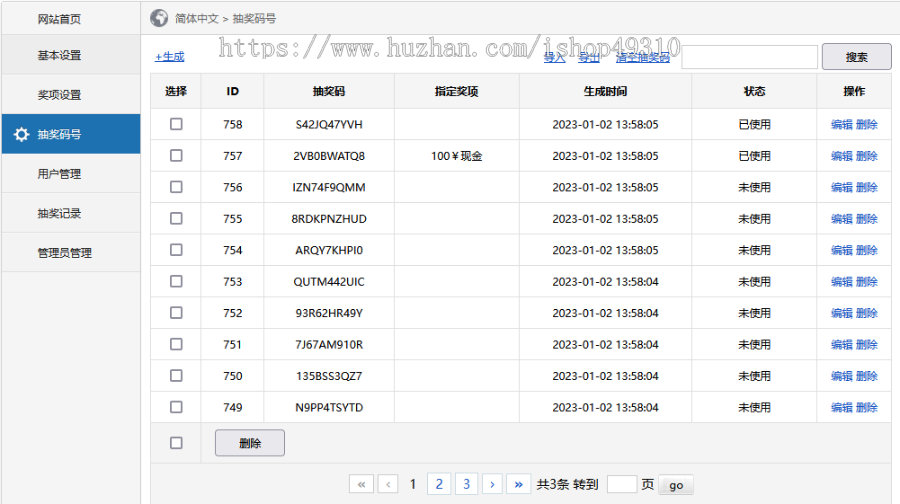Click lottery code IZN74F9QMM
Image resolution: width=900 pixels, height=504 pixels.
[x=329, y=187]
